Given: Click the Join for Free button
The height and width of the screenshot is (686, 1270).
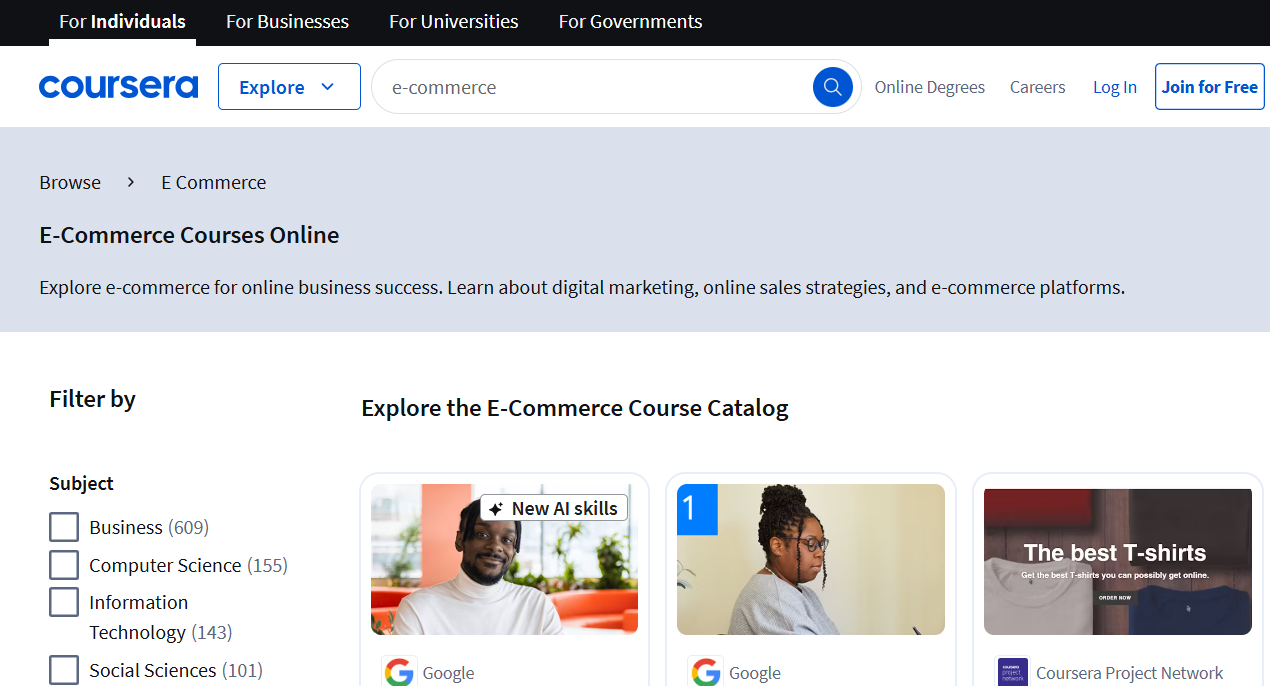Looking at the screenshot, I should (1209, 86).
